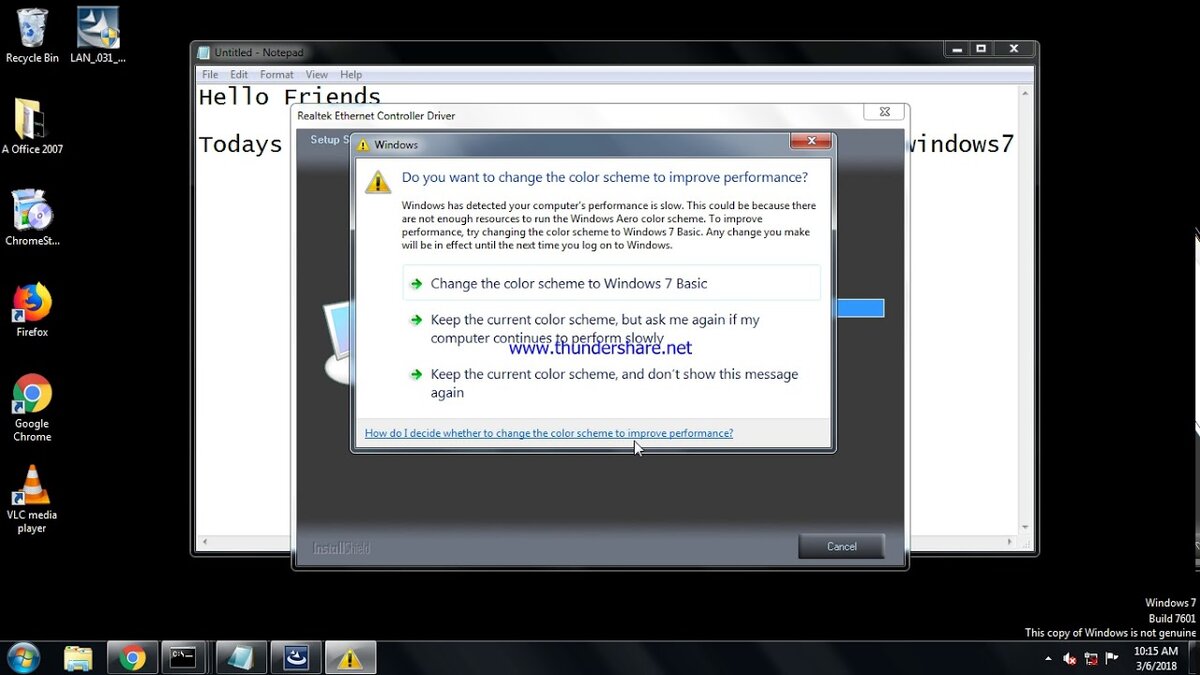Open Notepad's File menu
Screen dimensions: 1200x675
point(210,75)
